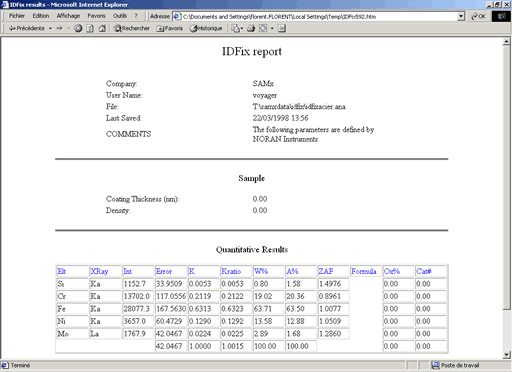Click the Int column header
The image size is (512, 372).
click(x=127, y=271)
